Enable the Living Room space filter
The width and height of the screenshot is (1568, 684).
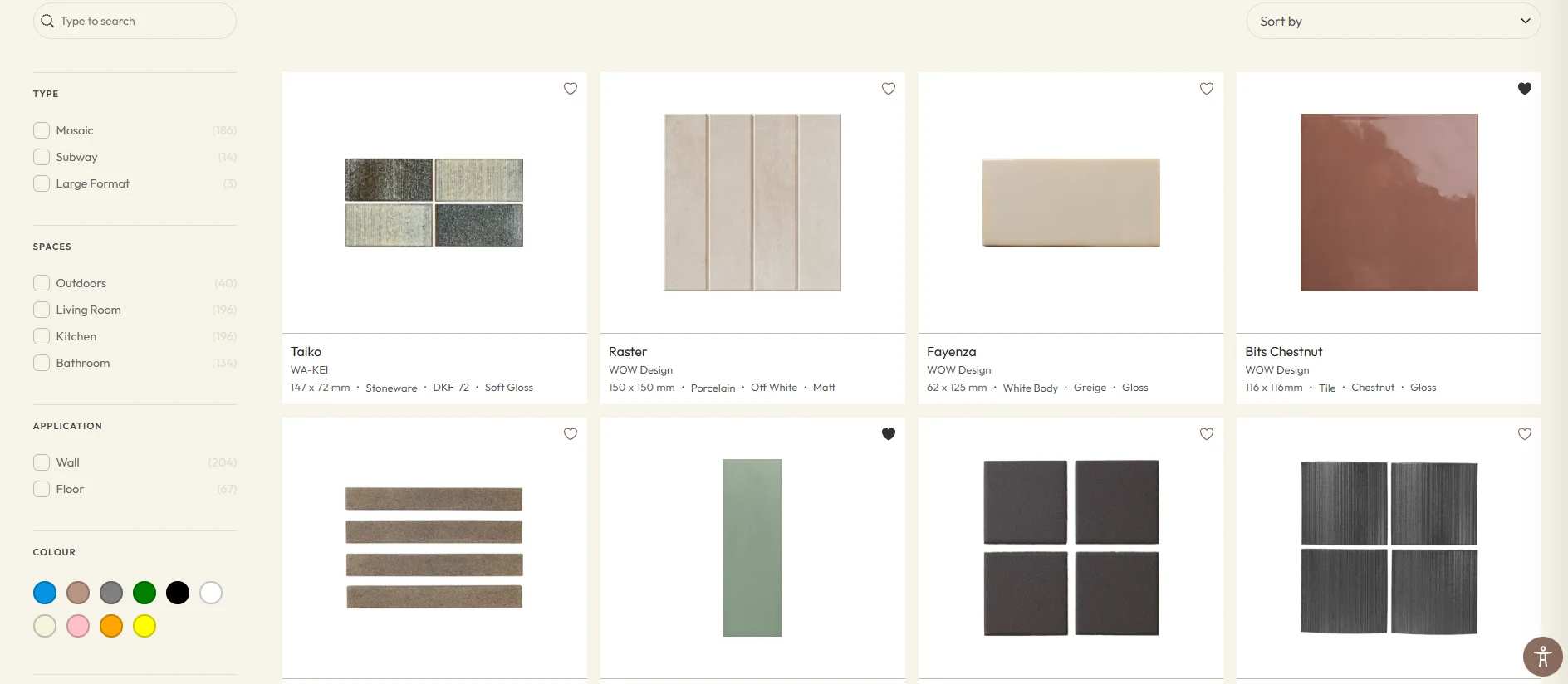click(42, 310)
